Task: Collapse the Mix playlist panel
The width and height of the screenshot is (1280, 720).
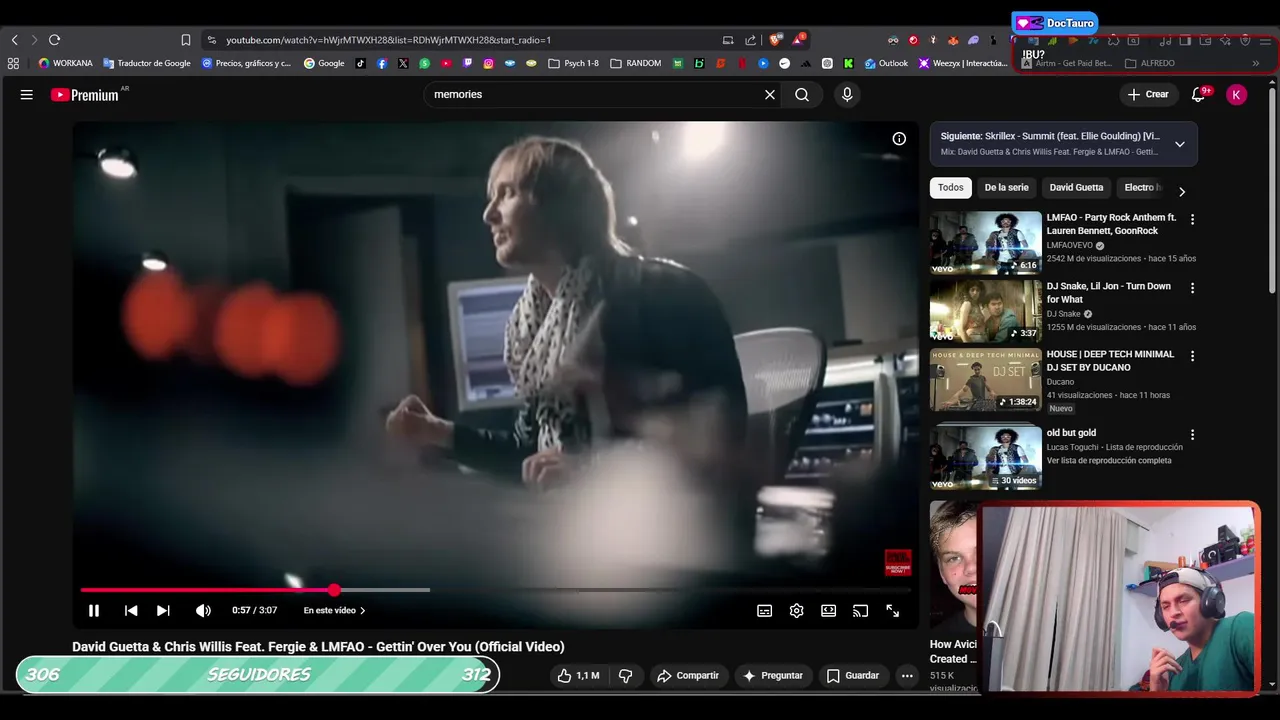Action: tap(1180, 144)
